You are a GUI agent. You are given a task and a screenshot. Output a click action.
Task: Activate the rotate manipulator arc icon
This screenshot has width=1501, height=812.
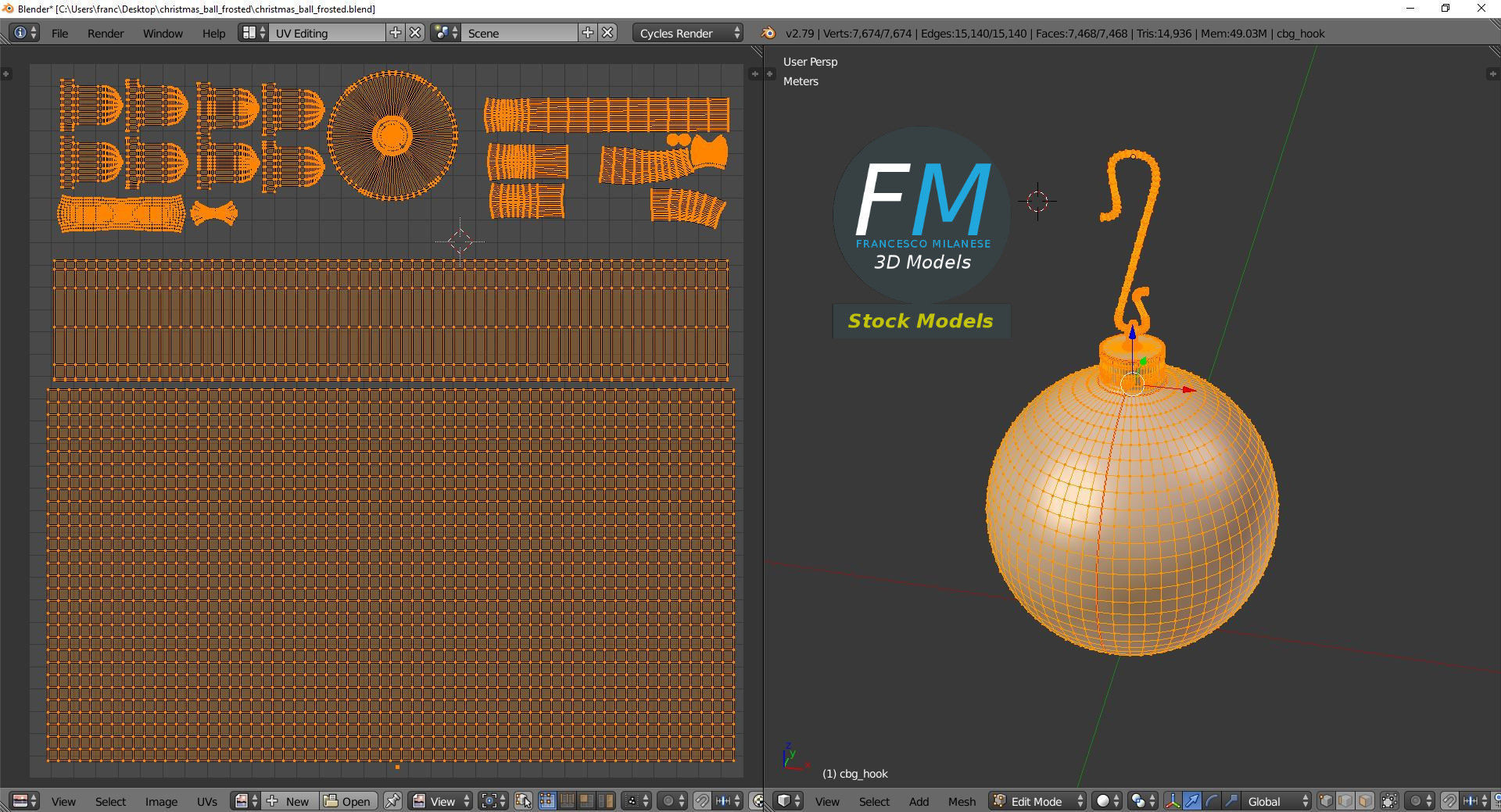click(1212, 801)
